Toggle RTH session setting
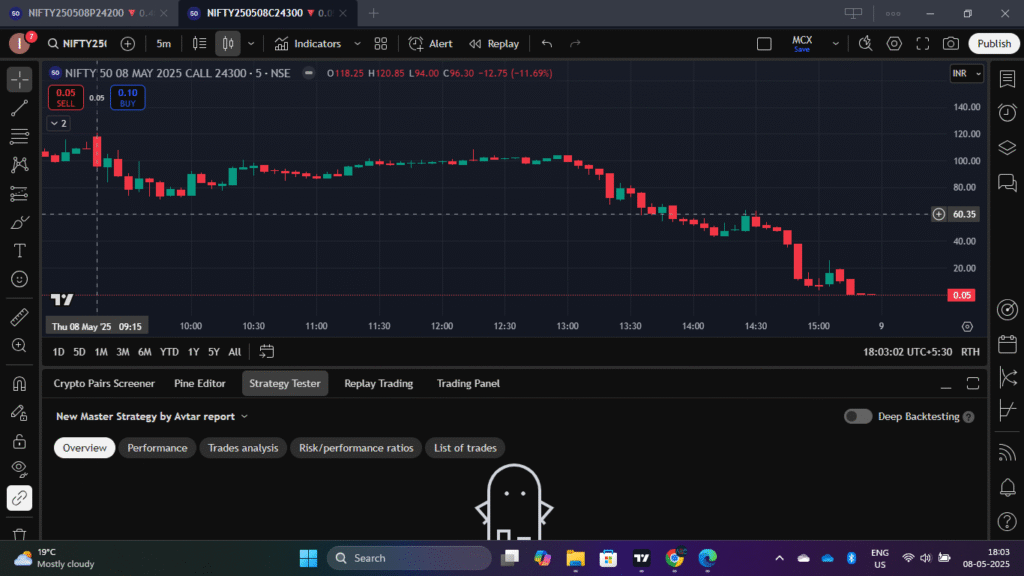1024x576 pixels. click(970, 352)
